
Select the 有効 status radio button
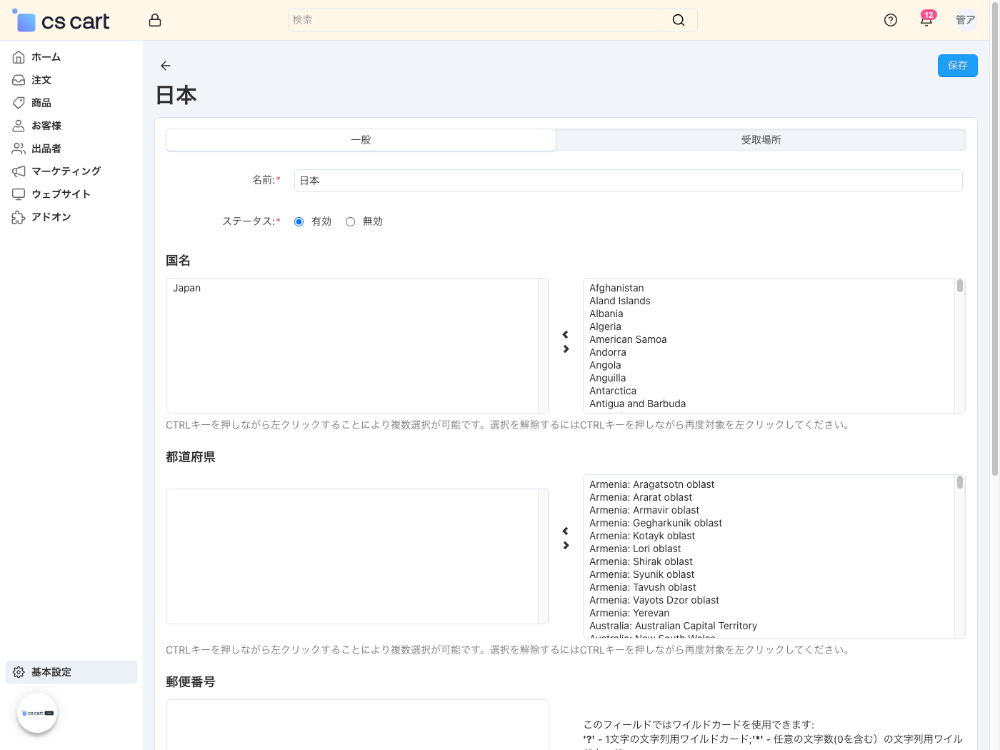(297, 221)
